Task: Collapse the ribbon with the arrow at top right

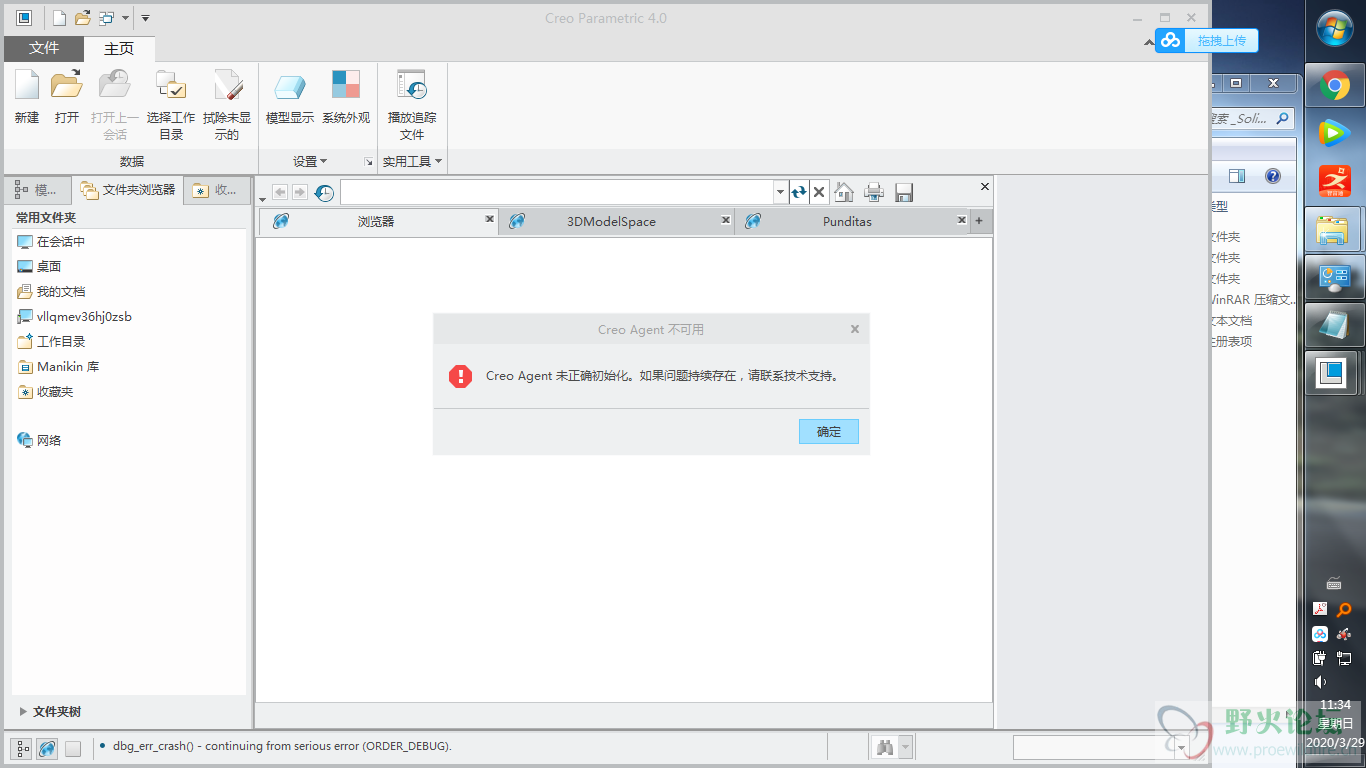Action: [x=1147, y=42]
